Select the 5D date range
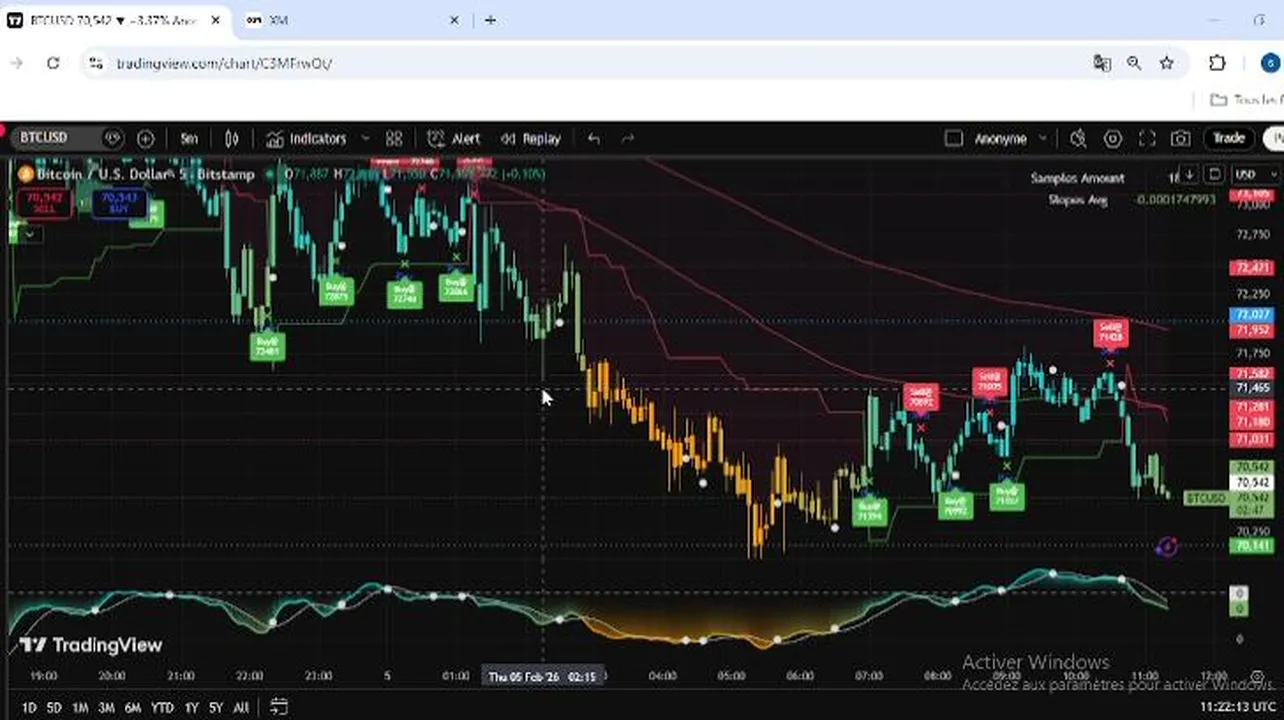 [x=54, y=707]
